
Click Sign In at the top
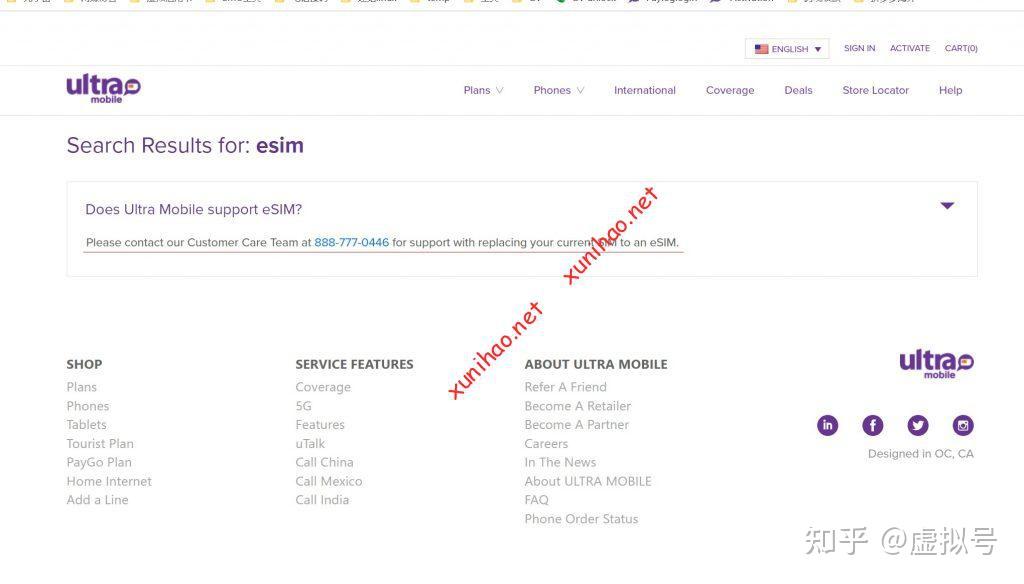pos(859,48)
